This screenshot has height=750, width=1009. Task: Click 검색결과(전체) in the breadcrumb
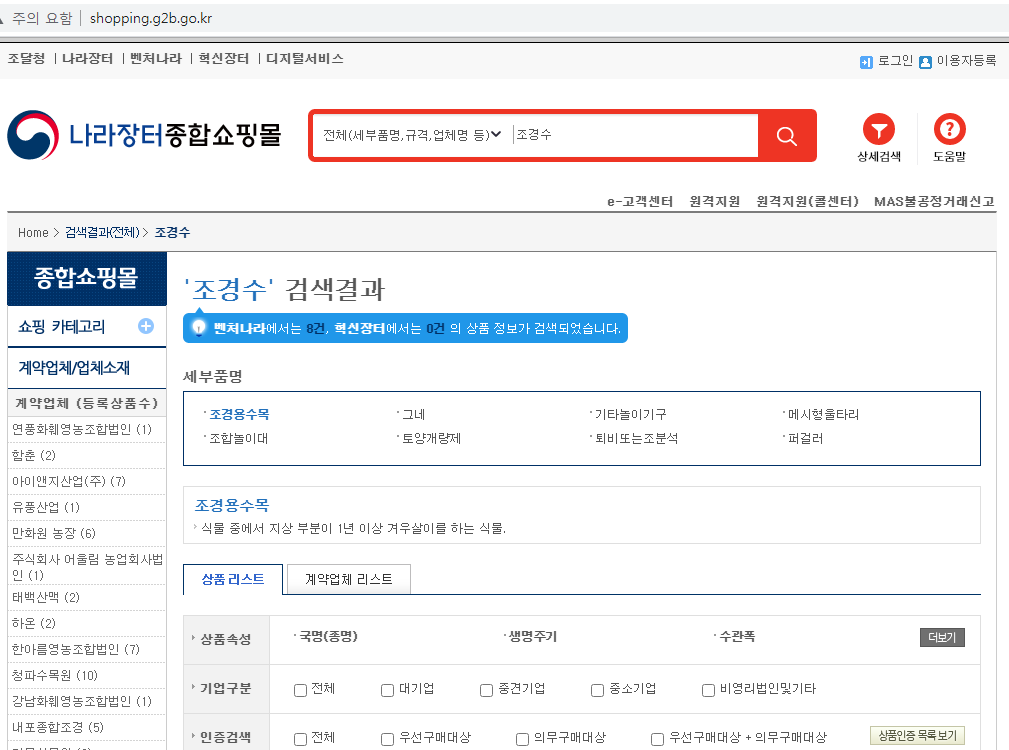[x=102, y=232]
